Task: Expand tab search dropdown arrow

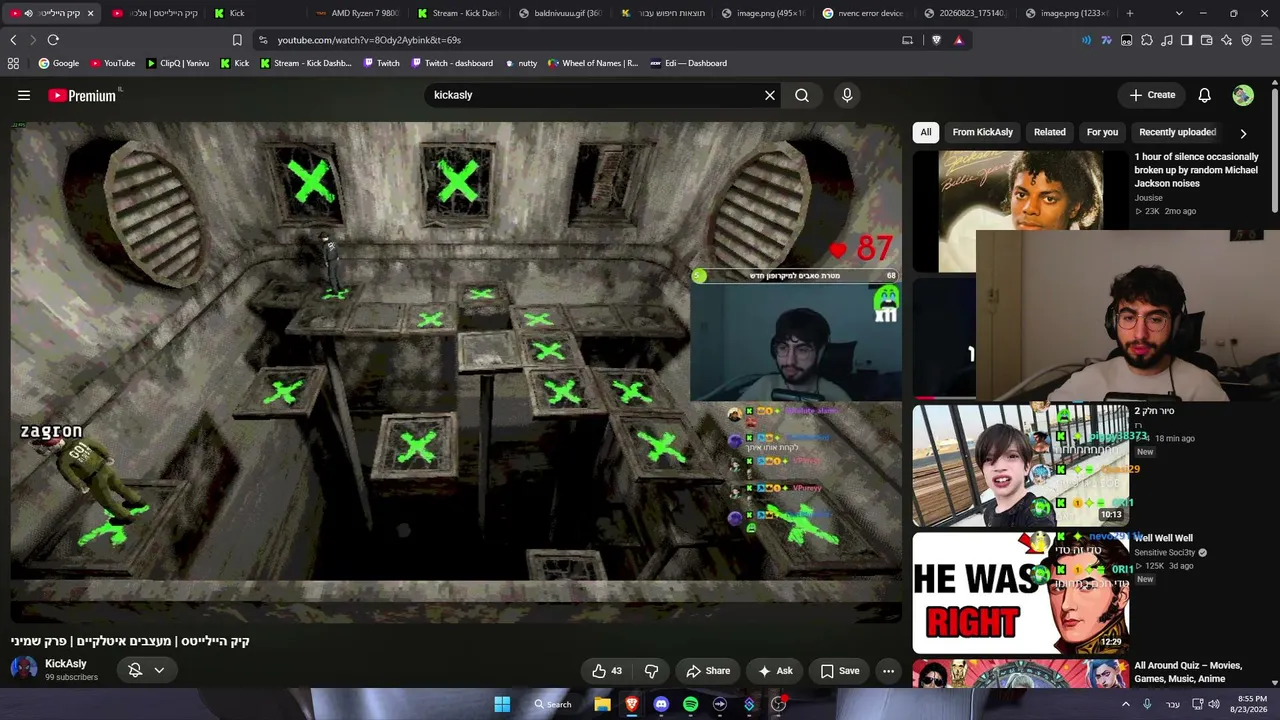Action: coord(1179,13)
